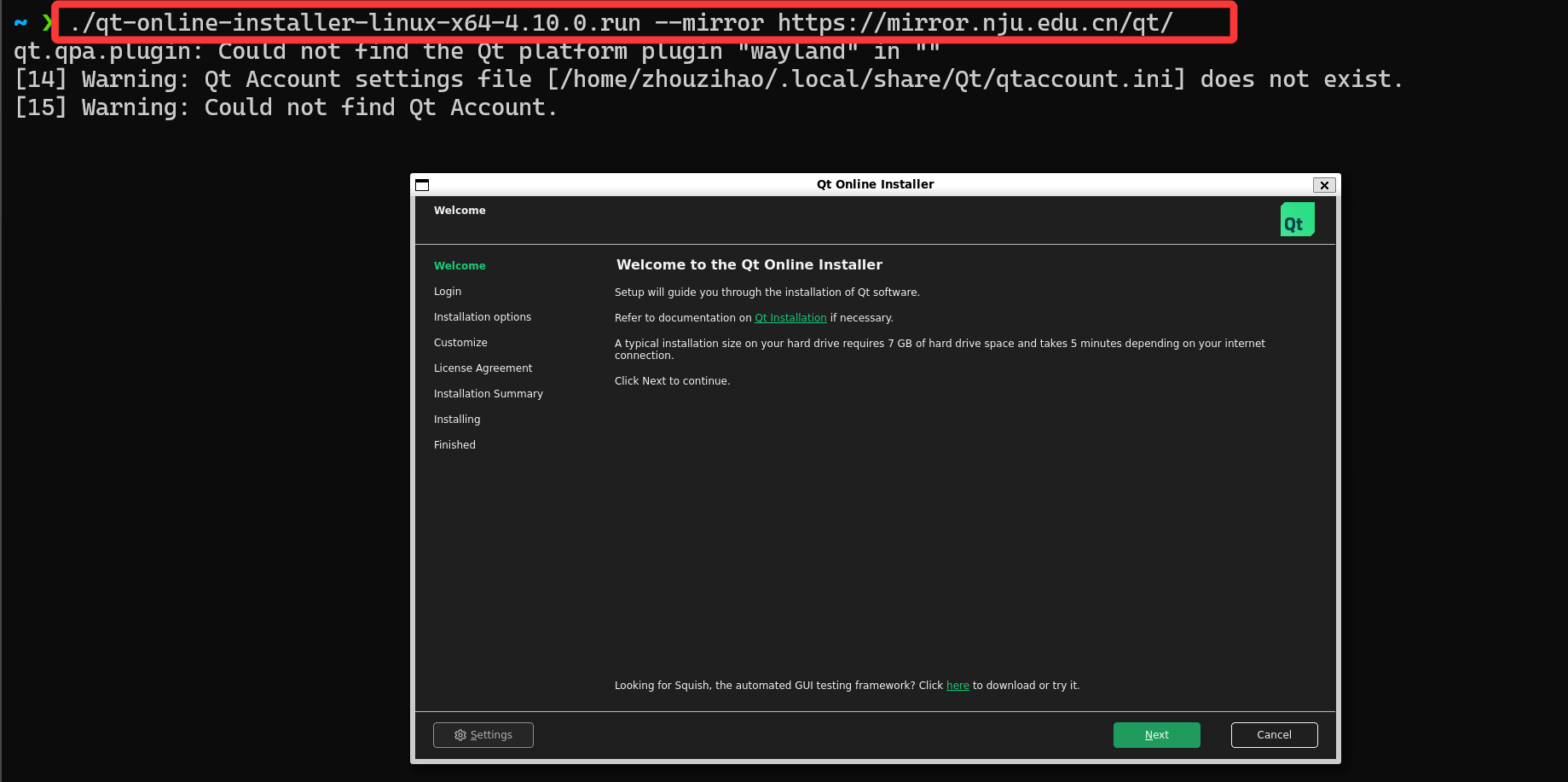This screenshot has width=1568, height=782.
Task: Select the Installing step in sidebar
Action: (457, 420)
